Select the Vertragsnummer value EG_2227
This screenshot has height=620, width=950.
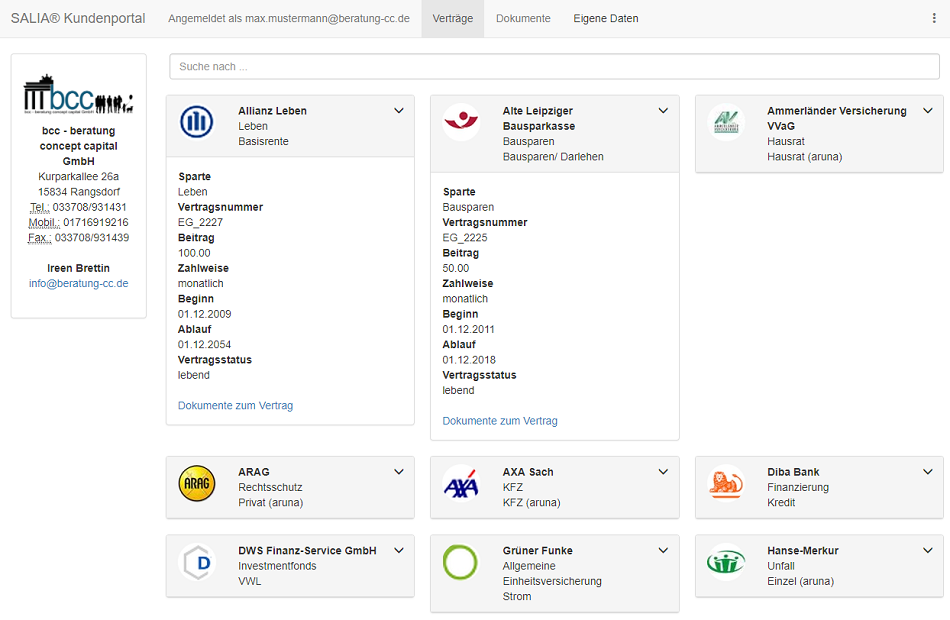coord(201,222)
